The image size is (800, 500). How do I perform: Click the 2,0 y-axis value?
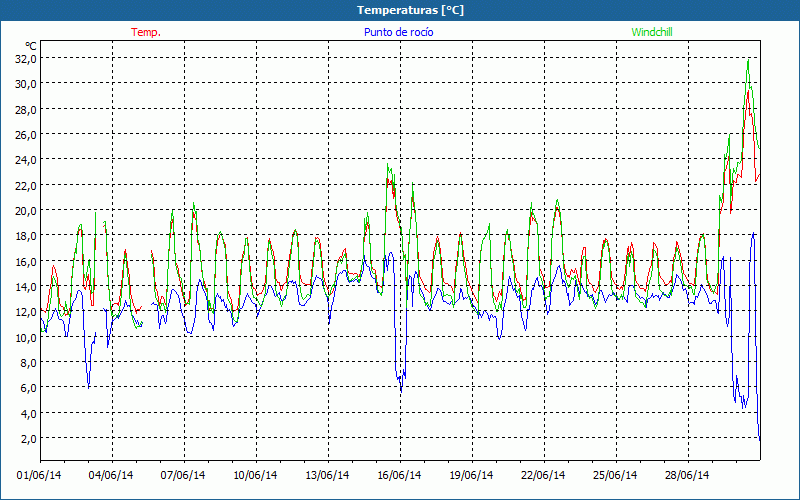pyautogui.click(x=29, y=438)
